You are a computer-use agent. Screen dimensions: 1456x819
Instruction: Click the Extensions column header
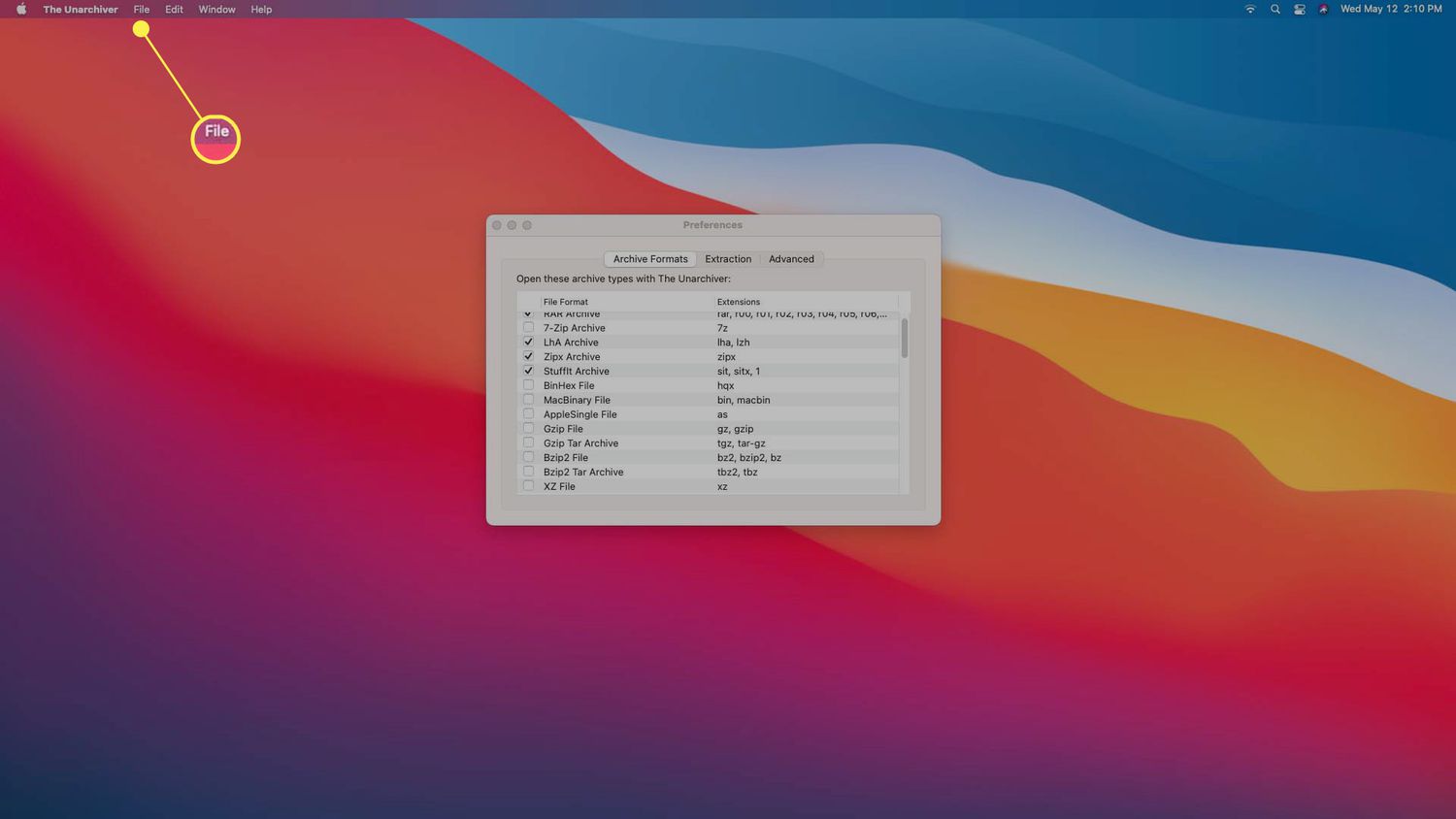pos(739,302)
